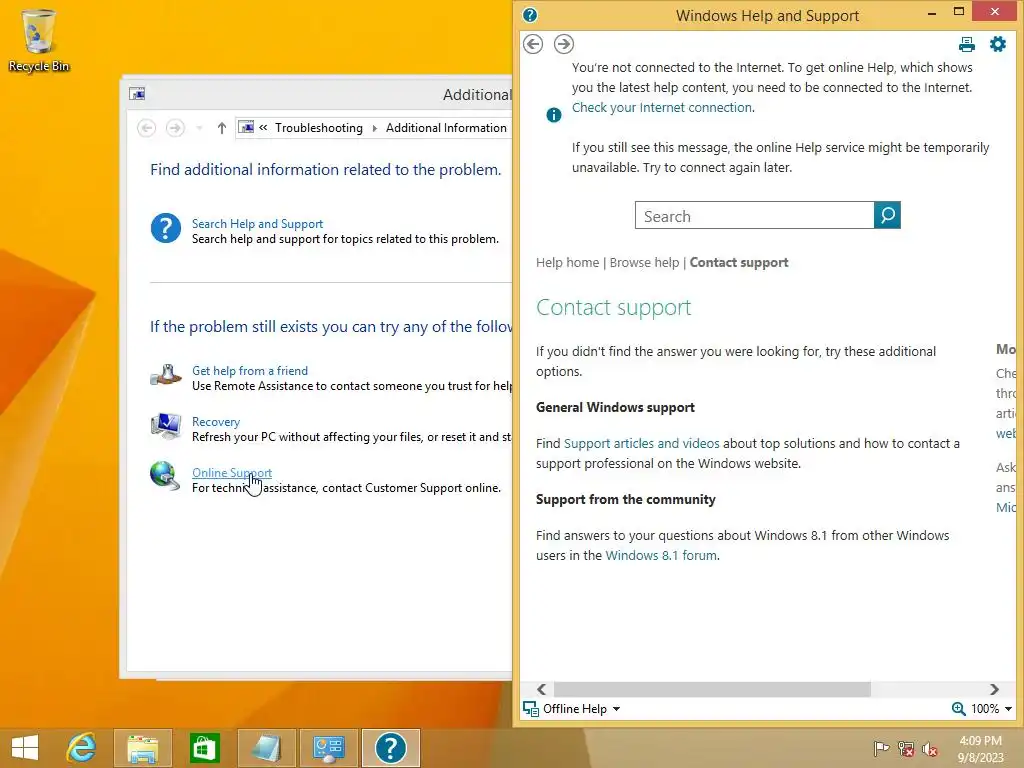Open Action Center flag in system tray

pyautogui.click(x=881, y=748)
